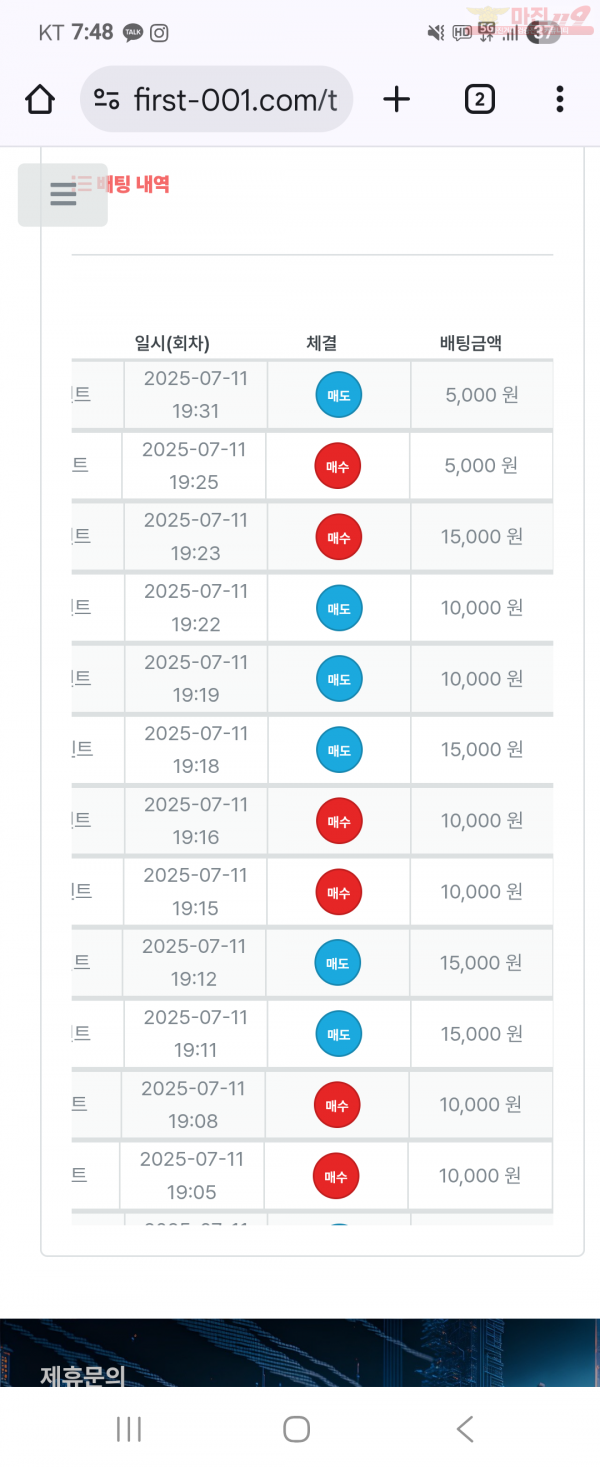Tap site info icon in address bar

107,99
